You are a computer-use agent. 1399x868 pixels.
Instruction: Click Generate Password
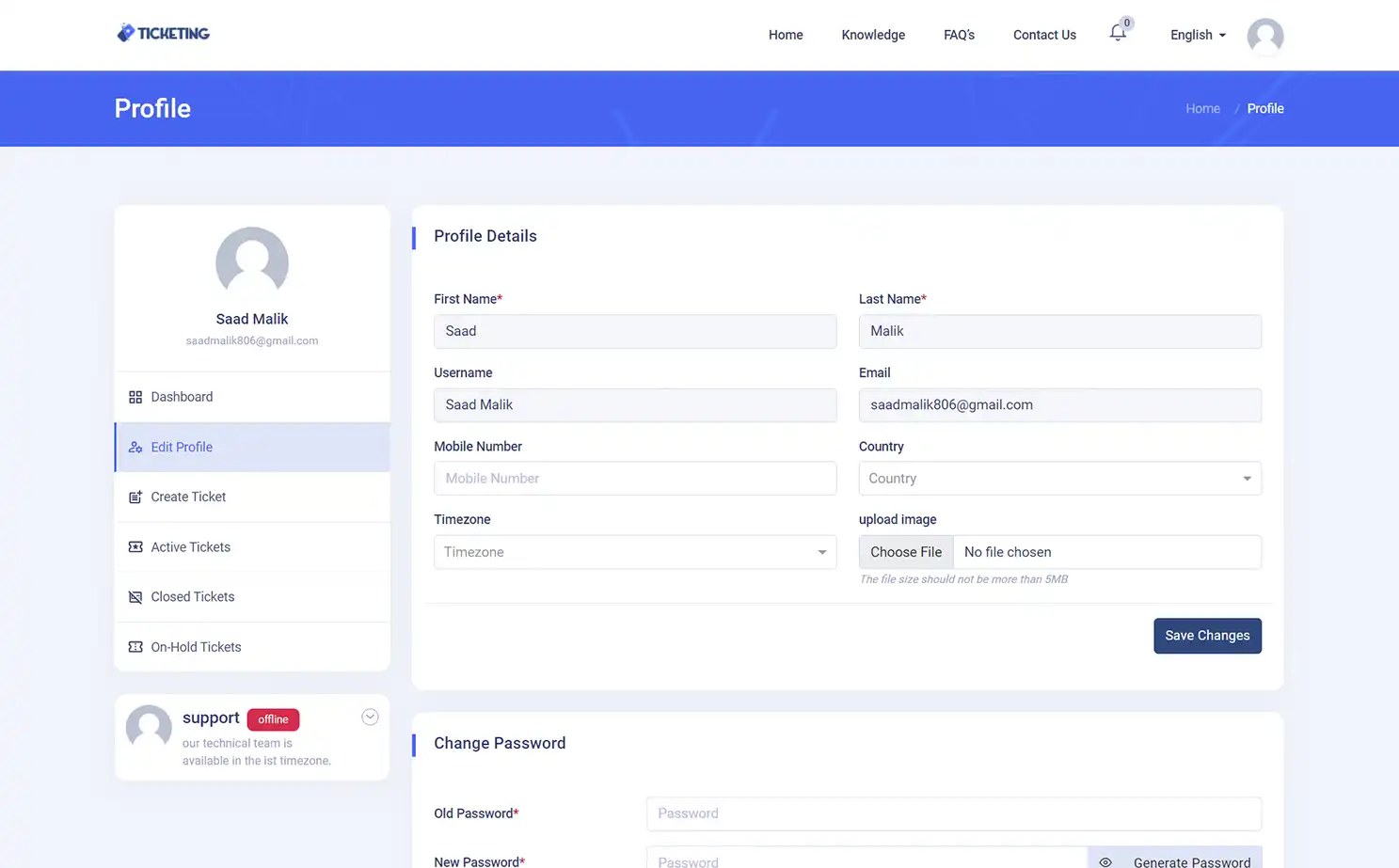1191,860
